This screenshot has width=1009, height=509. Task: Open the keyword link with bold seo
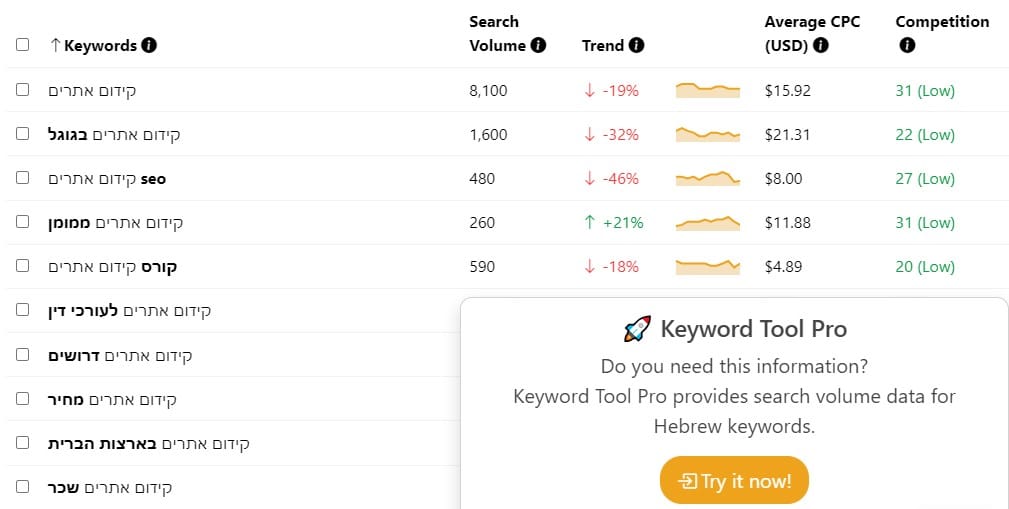click(107, 179)
